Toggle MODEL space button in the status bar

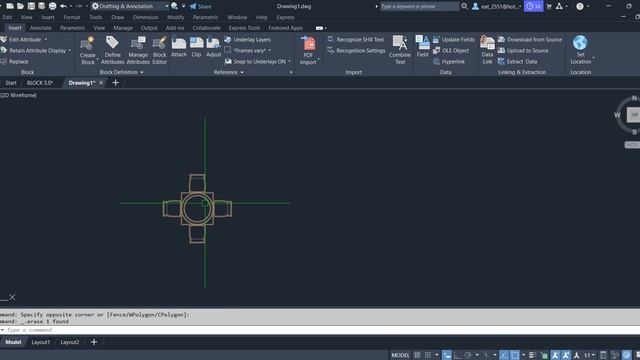400,355
